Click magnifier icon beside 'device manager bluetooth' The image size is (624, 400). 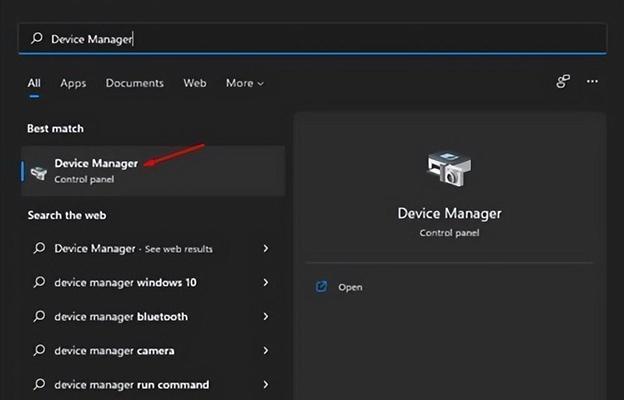pos(39,316)
